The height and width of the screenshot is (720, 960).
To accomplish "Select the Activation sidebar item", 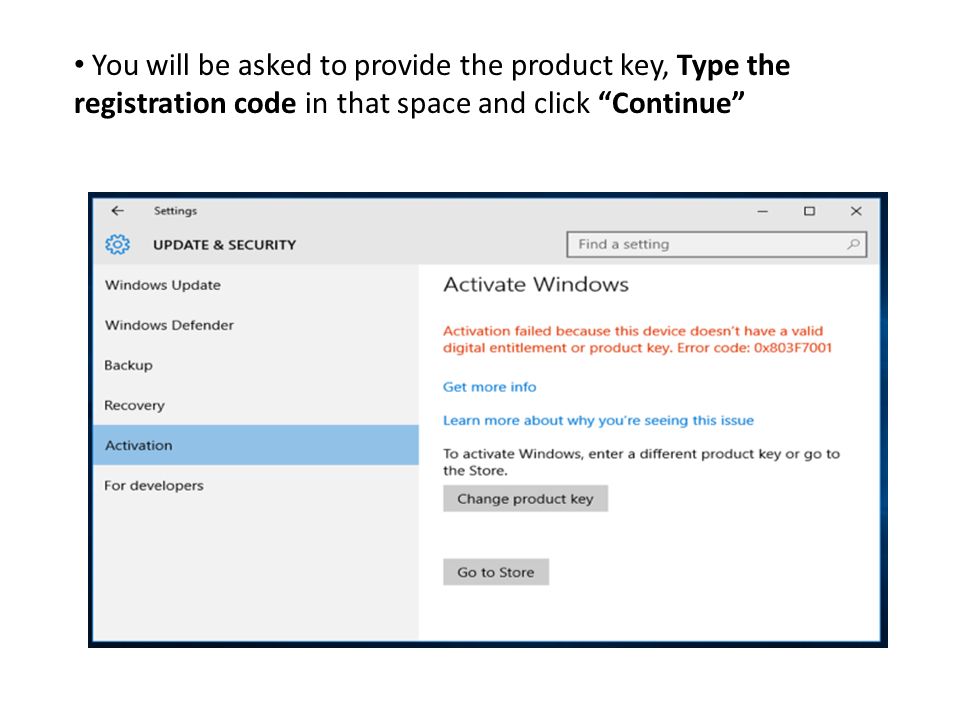I will (x=256, y=445).
